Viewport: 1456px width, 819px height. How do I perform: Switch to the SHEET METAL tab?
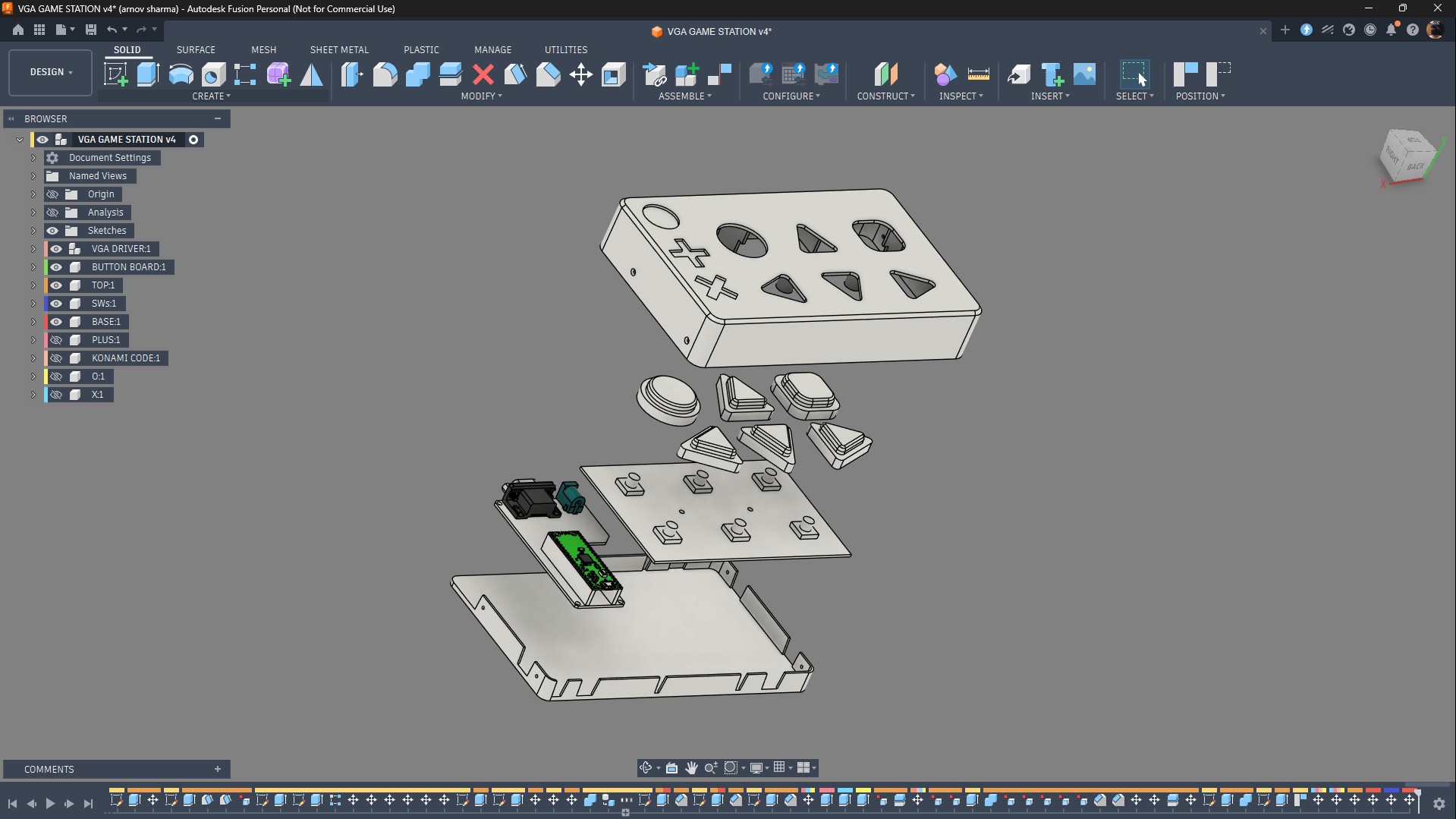click(x=339, y=50)
